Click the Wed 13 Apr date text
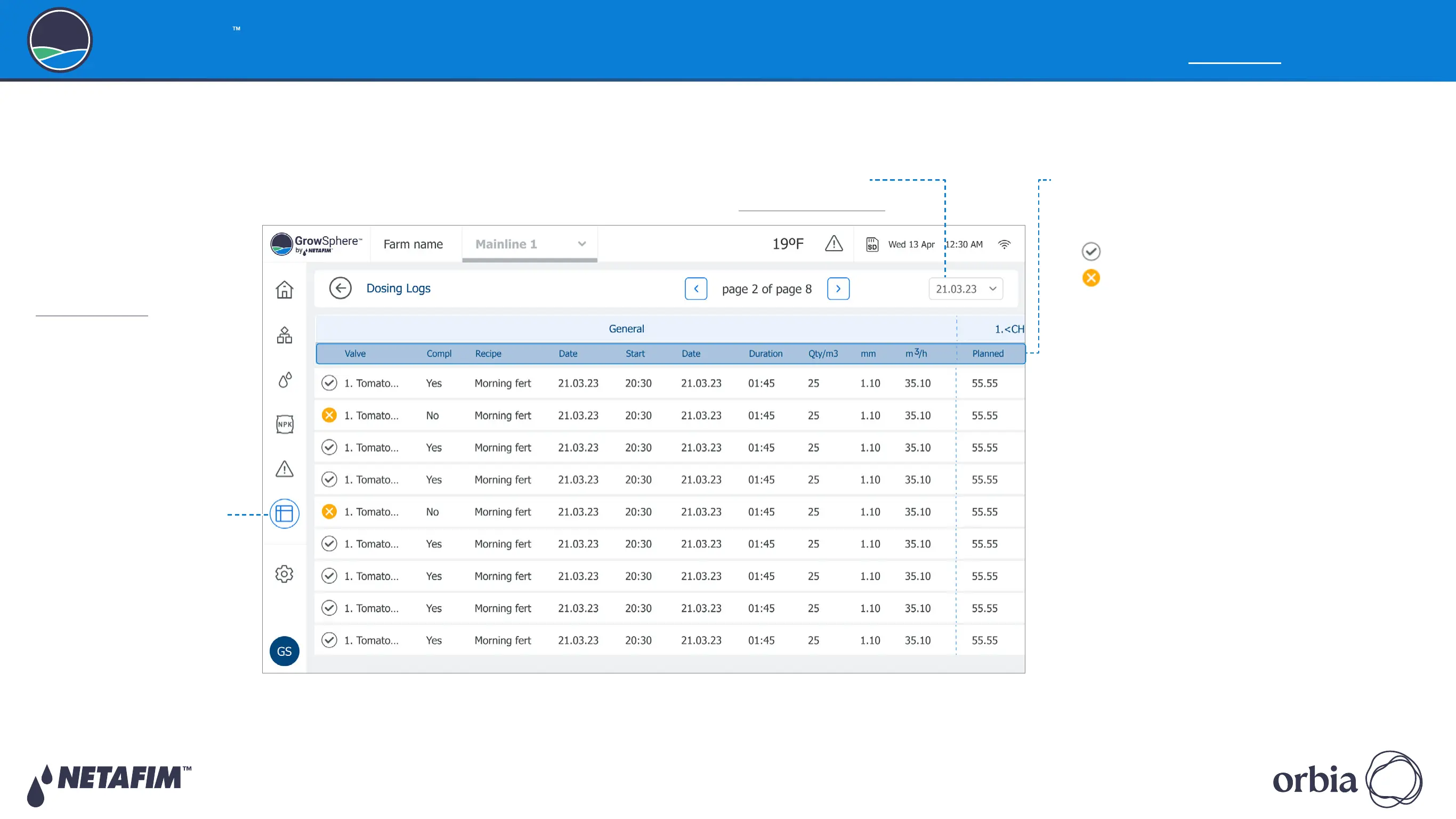Screen dimensions: 1456x819 tap(911, 244)
